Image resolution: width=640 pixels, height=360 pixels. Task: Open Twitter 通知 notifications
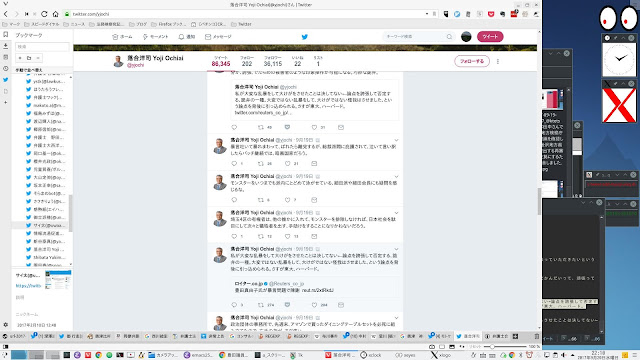(x=187, y=37)
